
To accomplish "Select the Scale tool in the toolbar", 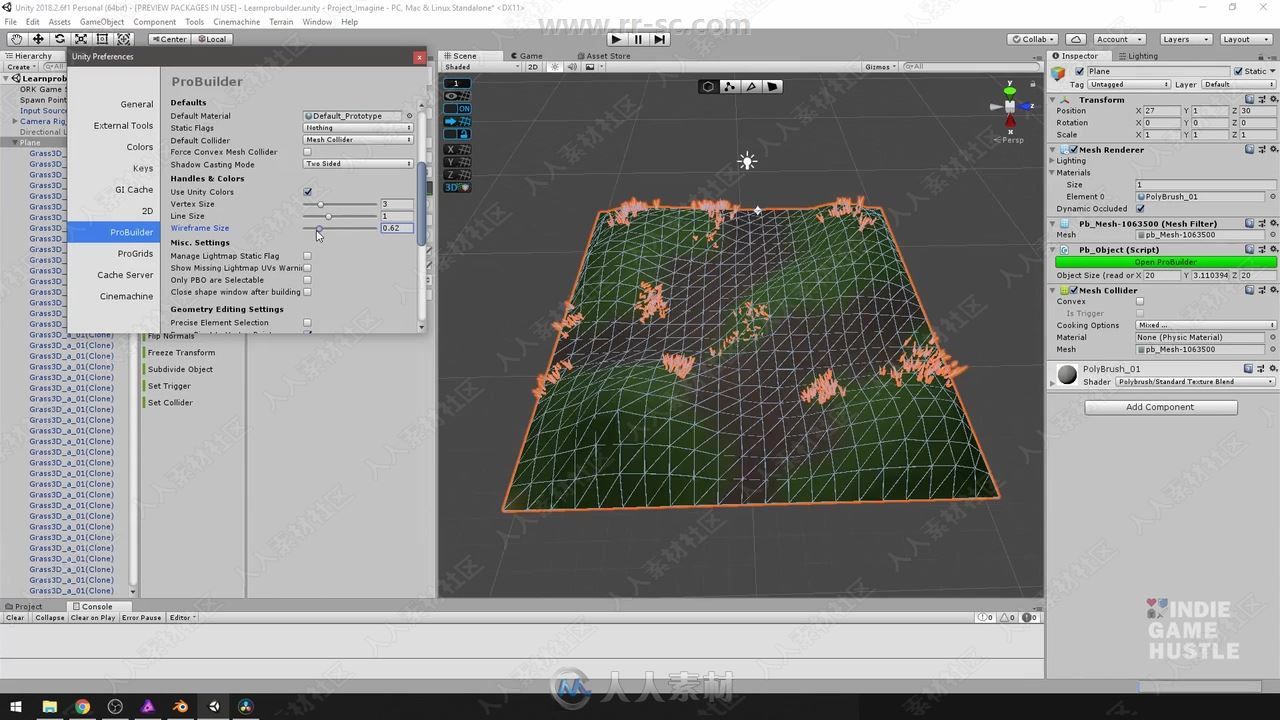I will tap(81, 39).
